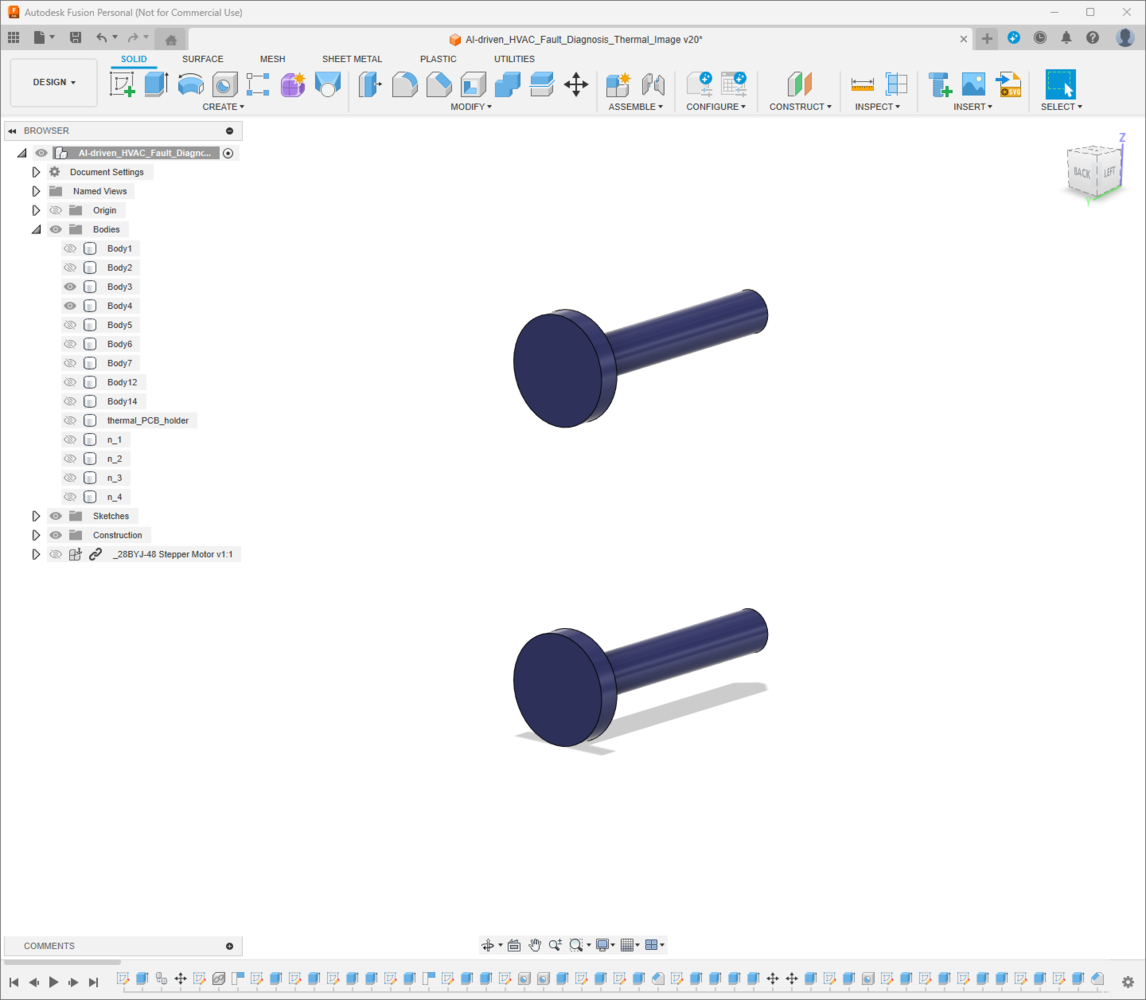Viewport: 1146px width, 1000px height.
Task: Show Body1 using its eye icon
Action: pos(70,249)
